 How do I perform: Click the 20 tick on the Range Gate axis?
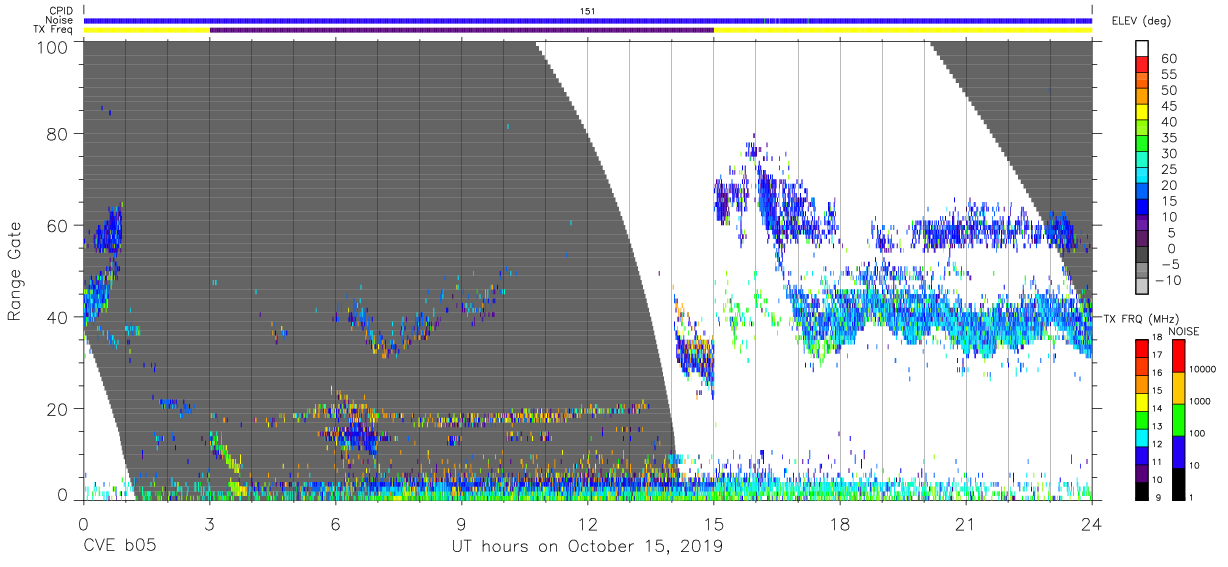tap(60, 409)
